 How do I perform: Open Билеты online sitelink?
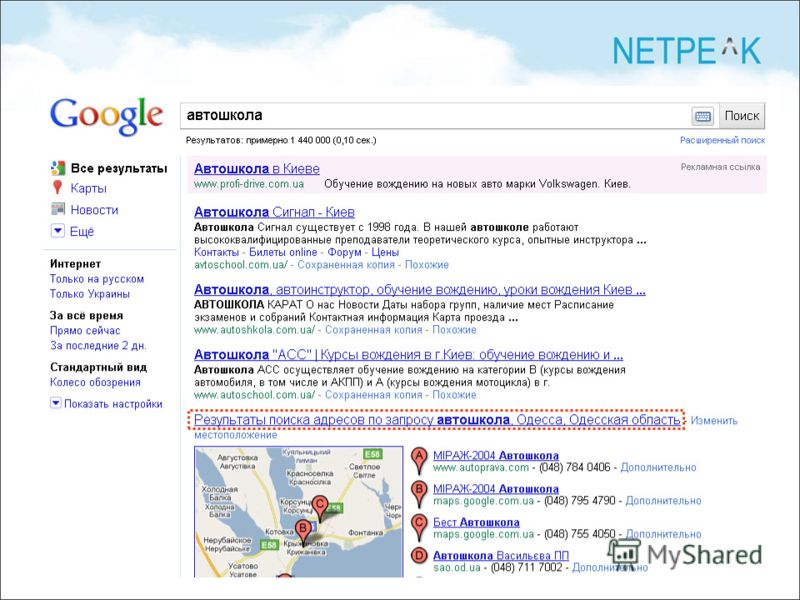tap(283, 252)
